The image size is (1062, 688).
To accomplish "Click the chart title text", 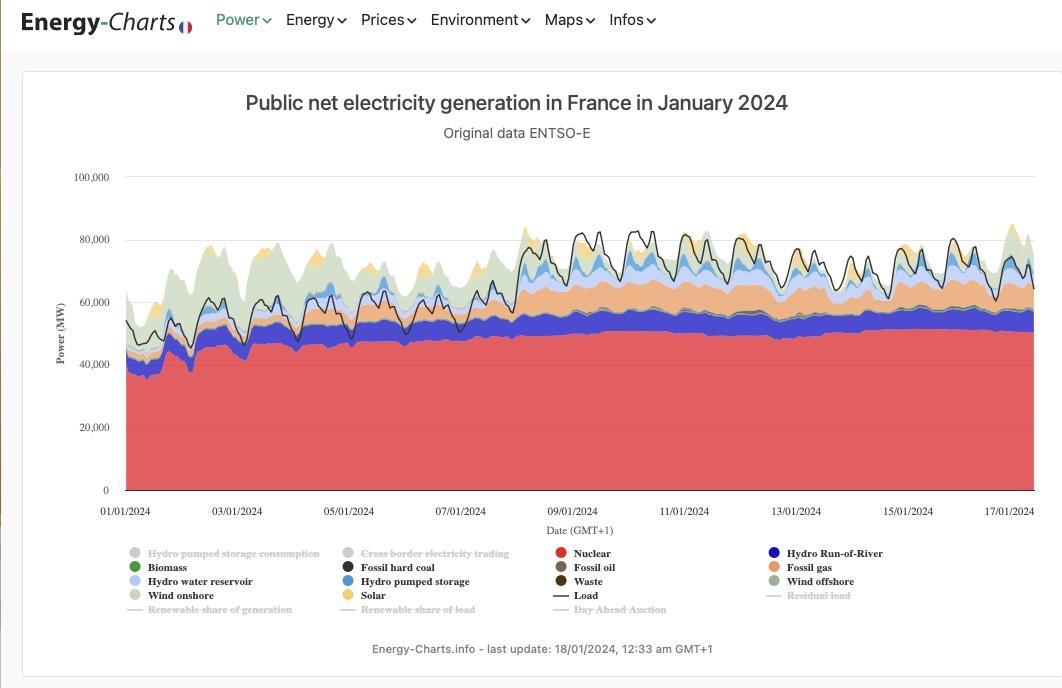I will (x=516, y=103).
